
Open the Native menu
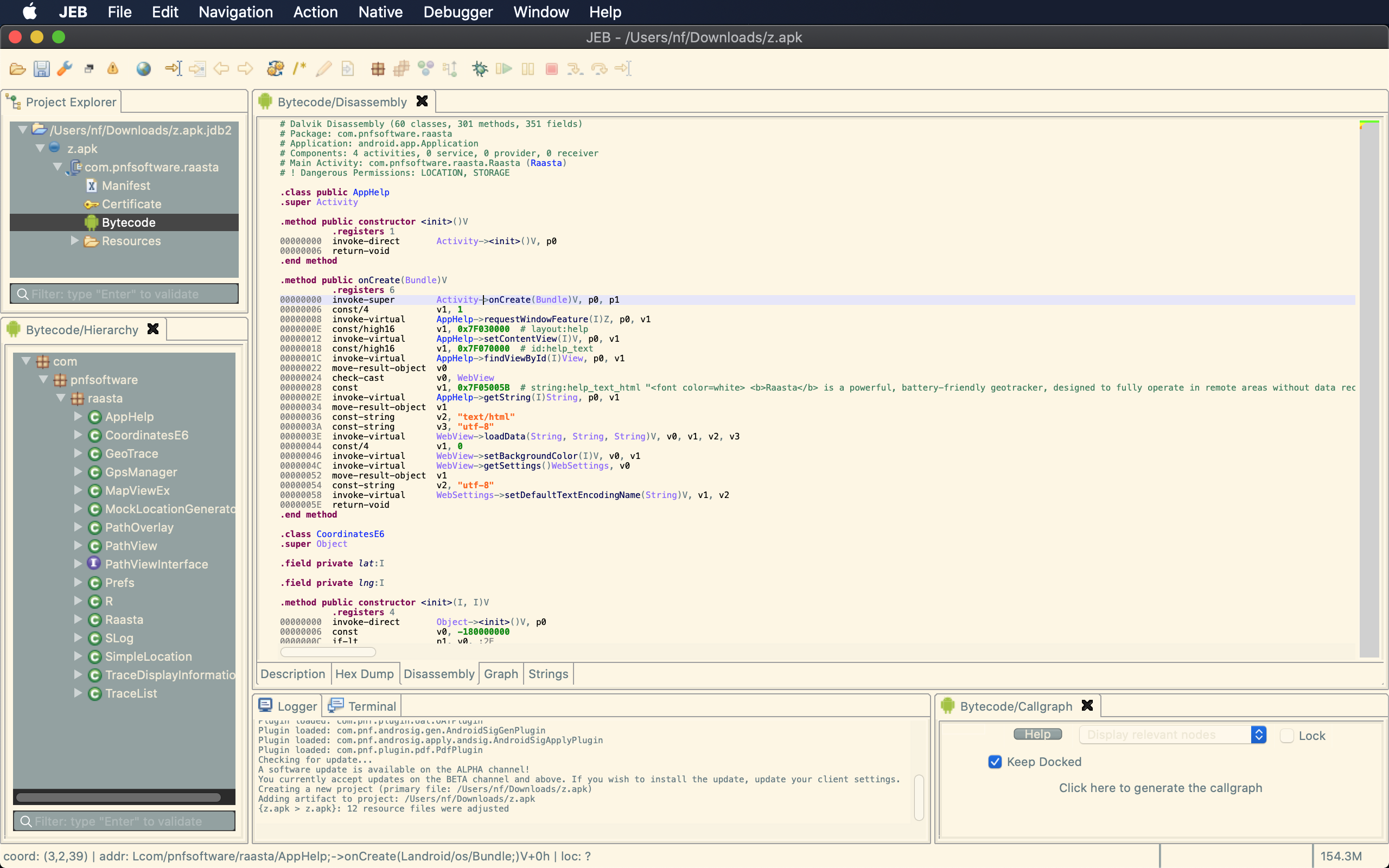[x=380, y=12]
